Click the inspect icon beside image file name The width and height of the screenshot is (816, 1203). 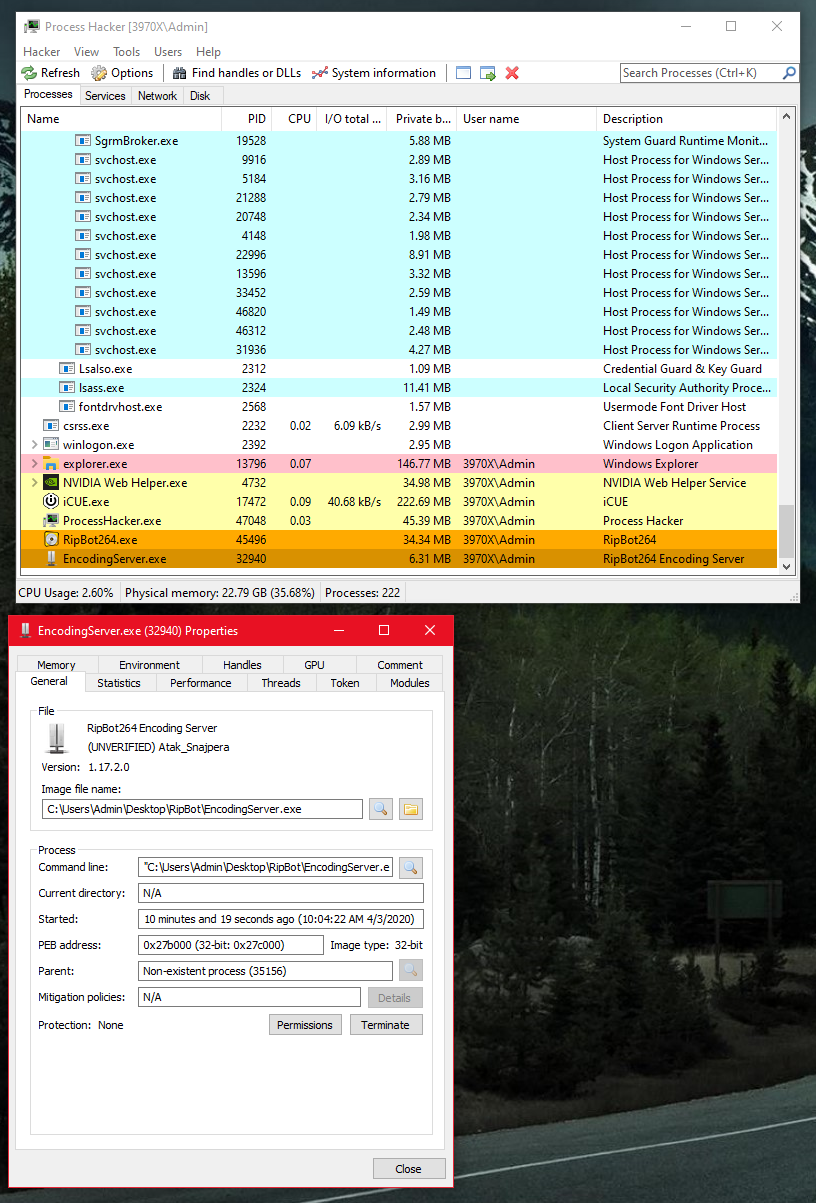coord(380,809)
